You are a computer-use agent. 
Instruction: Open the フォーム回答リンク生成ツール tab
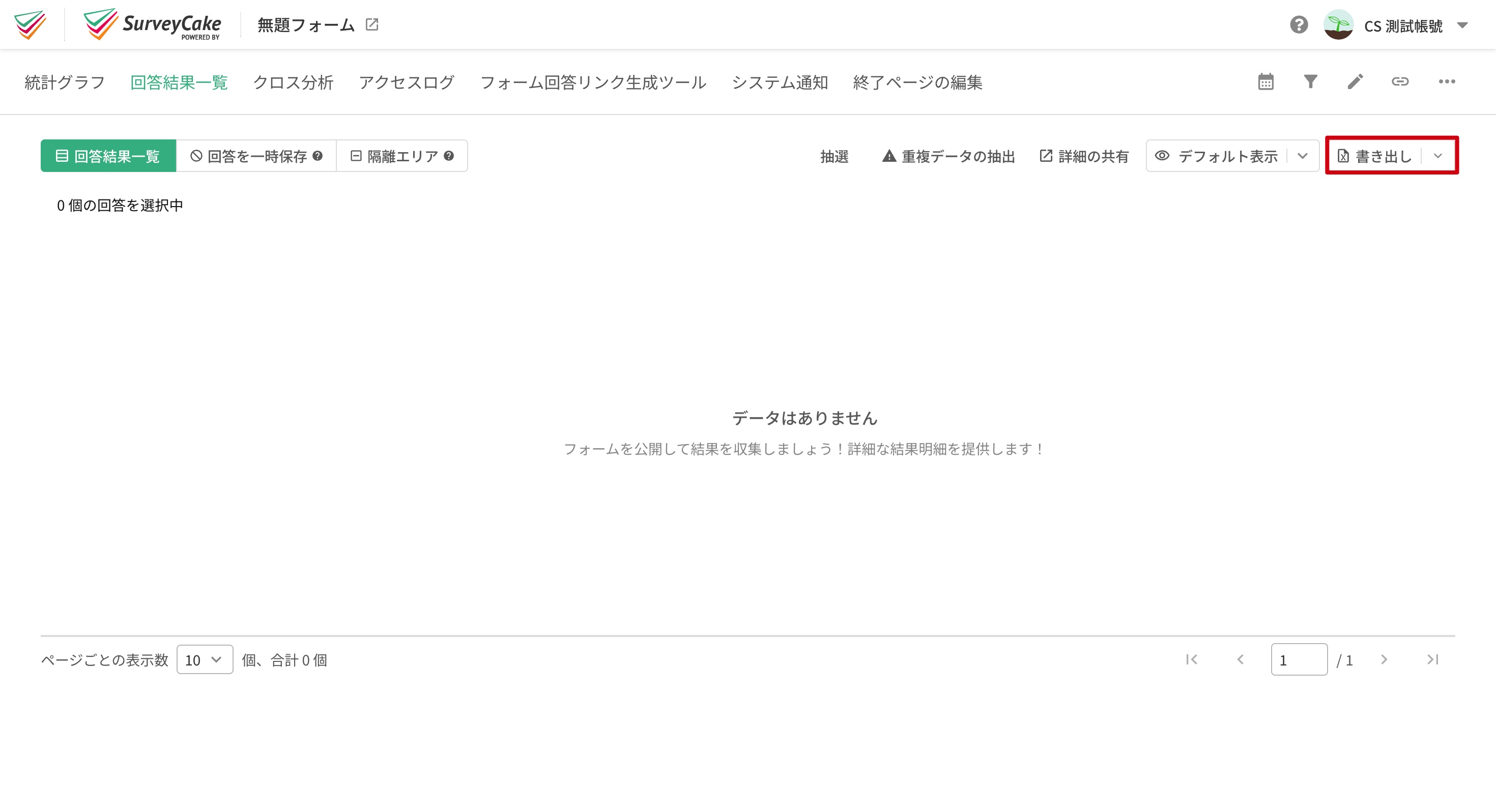click(x=593, y=82)
